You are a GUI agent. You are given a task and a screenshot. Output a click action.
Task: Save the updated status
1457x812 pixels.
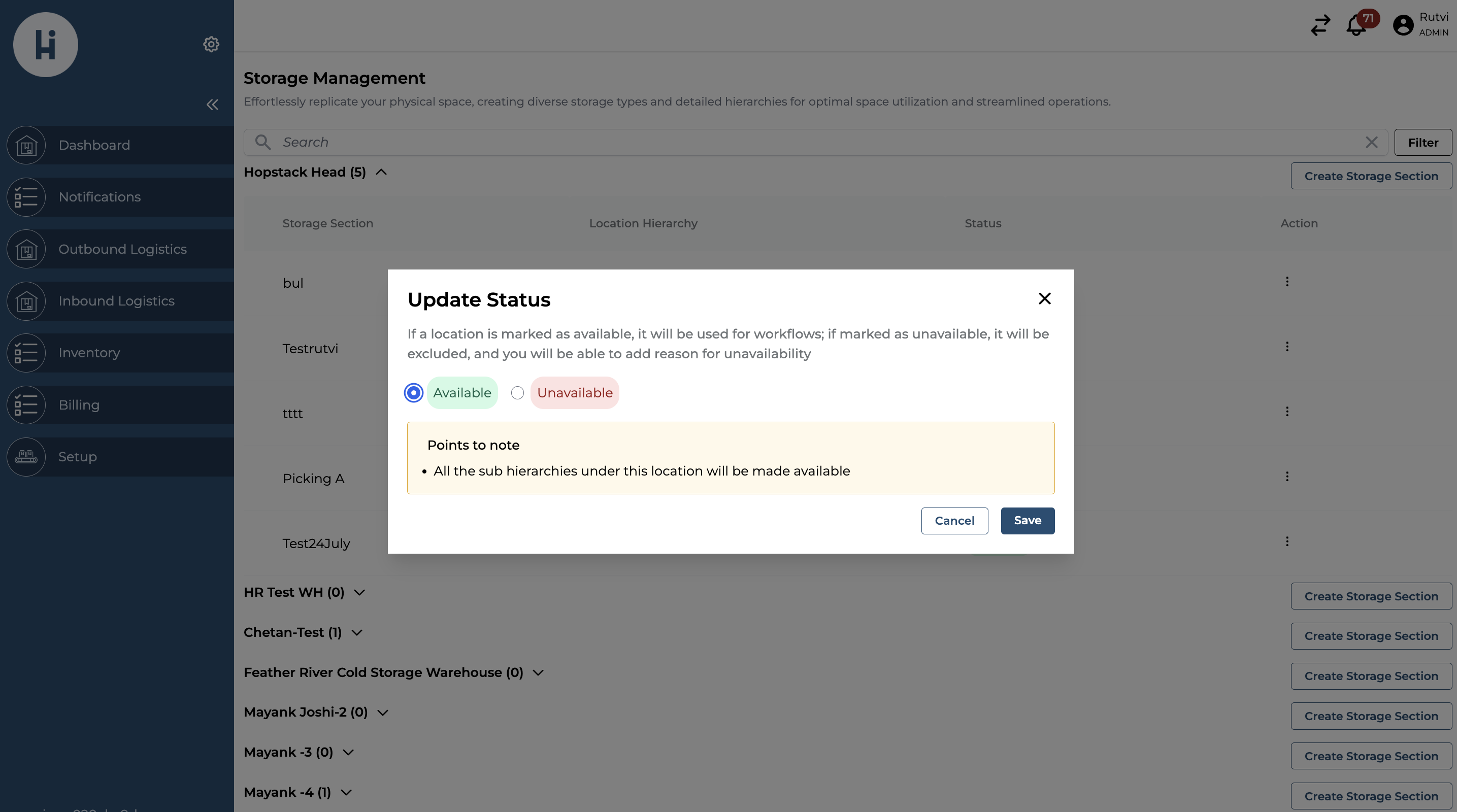tap(1027, 520)
